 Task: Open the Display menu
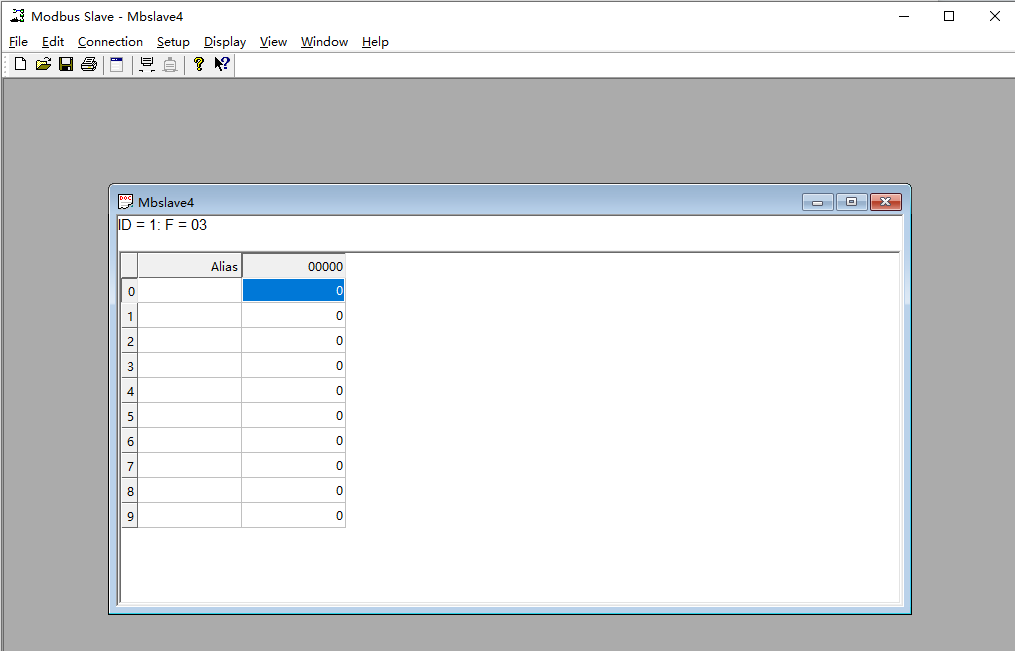coord(225,42)
